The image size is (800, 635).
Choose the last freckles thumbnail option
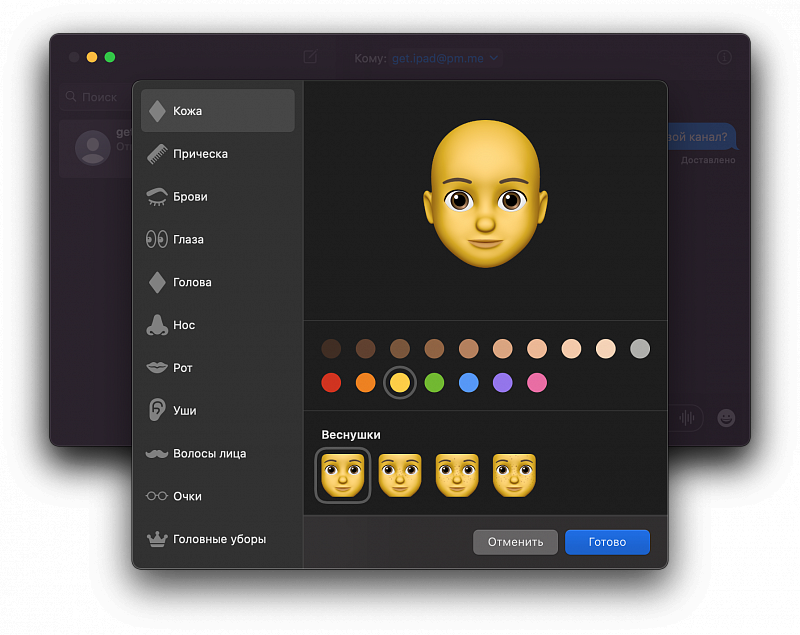514,475
